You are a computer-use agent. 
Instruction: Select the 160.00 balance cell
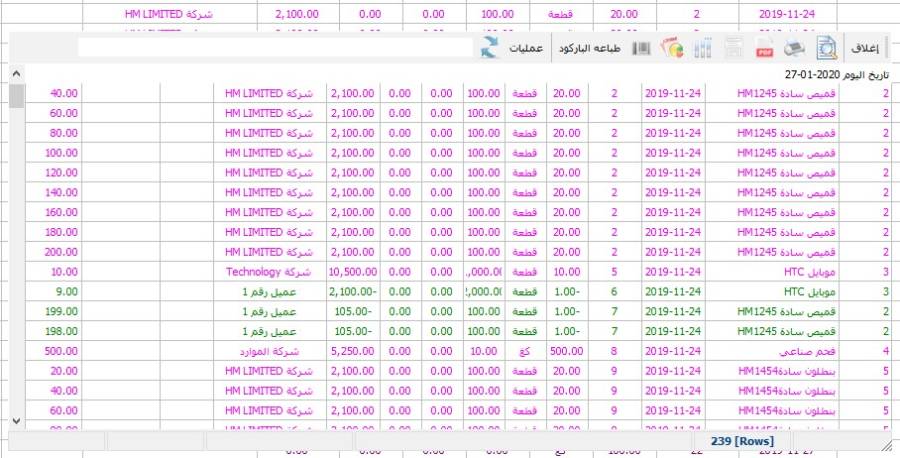pyautogui.click(x=54, y=212)
